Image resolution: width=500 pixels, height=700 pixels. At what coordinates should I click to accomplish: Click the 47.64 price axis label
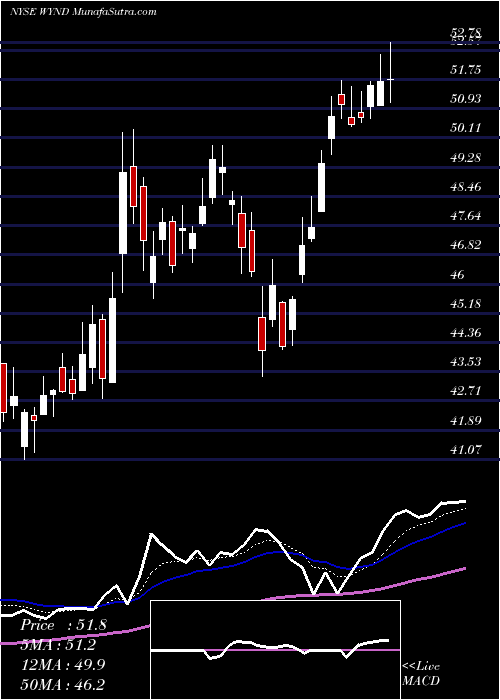coord(466,216)
